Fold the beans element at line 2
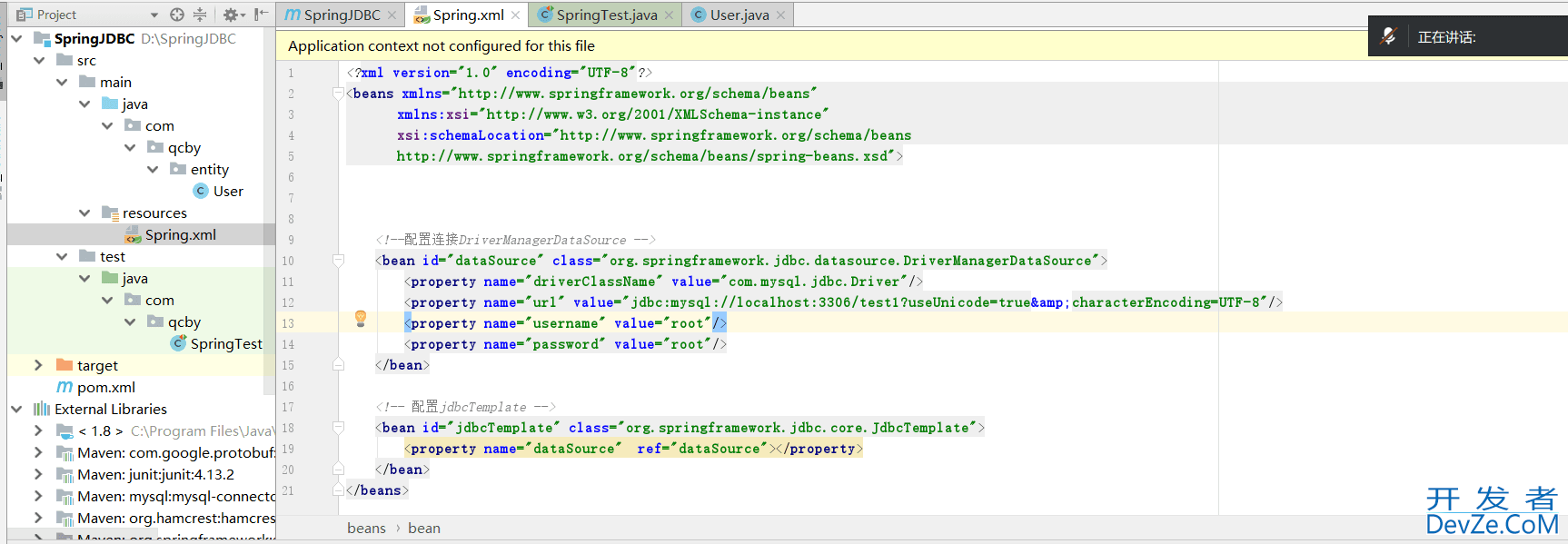The image size is (1568, 544). tap(338, 94)
